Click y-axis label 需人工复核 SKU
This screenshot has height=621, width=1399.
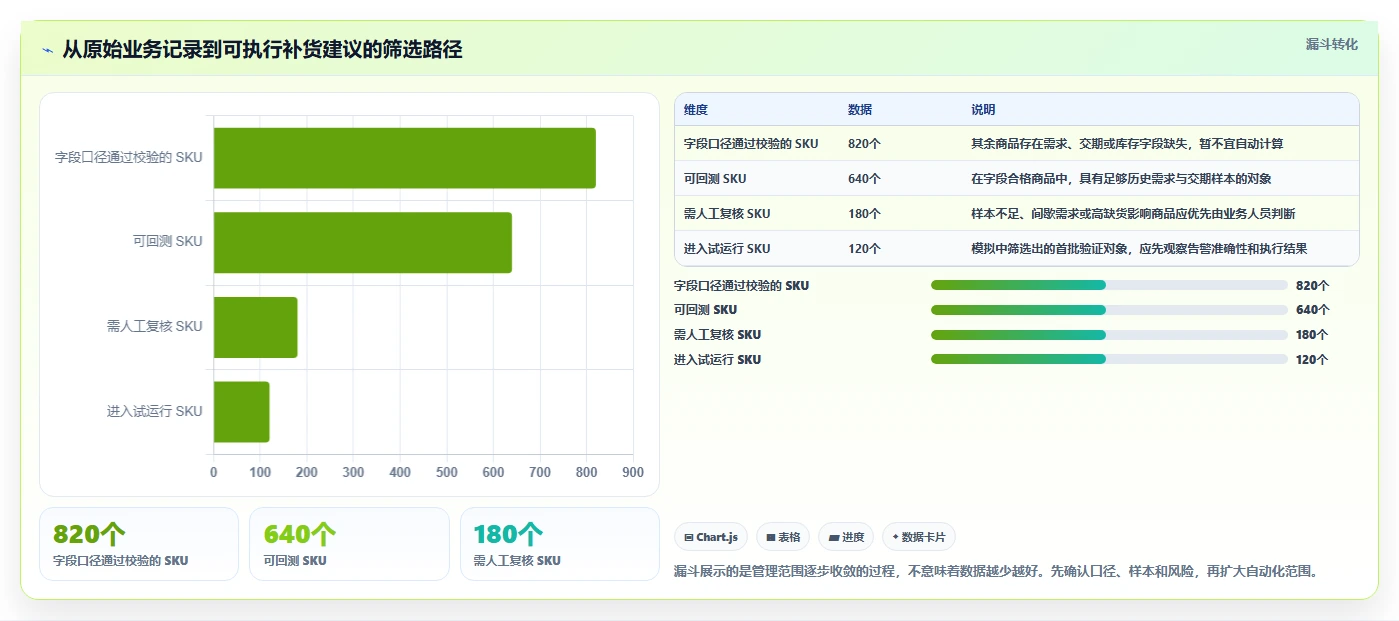pyautogui.click(x=155, y=326)
